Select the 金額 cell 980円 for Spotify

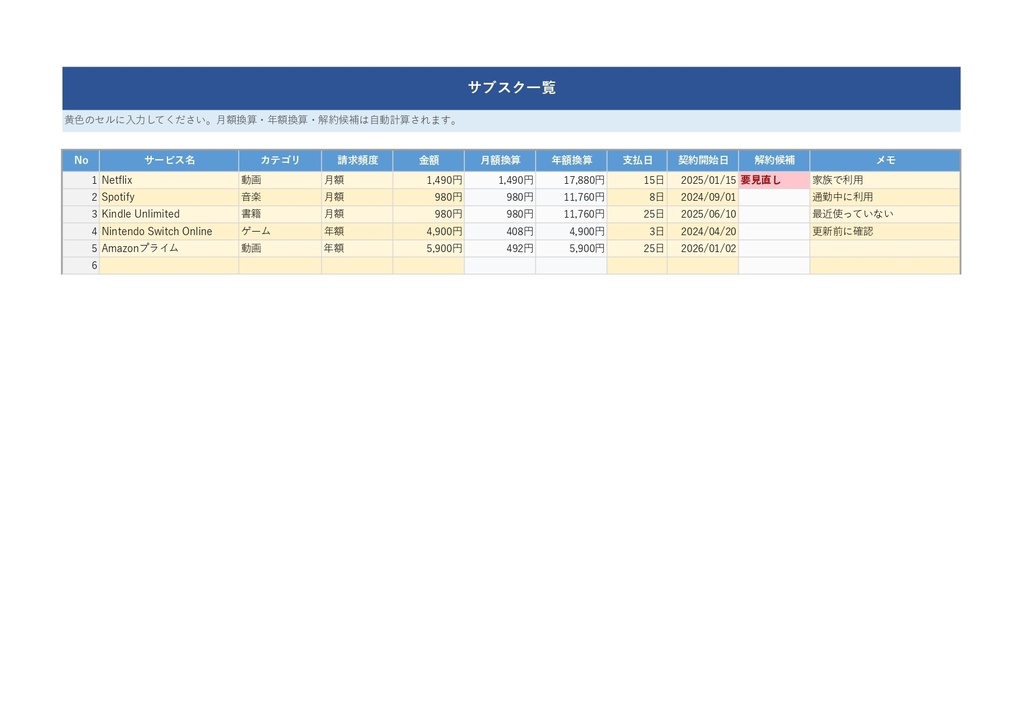tap(428, 197)
